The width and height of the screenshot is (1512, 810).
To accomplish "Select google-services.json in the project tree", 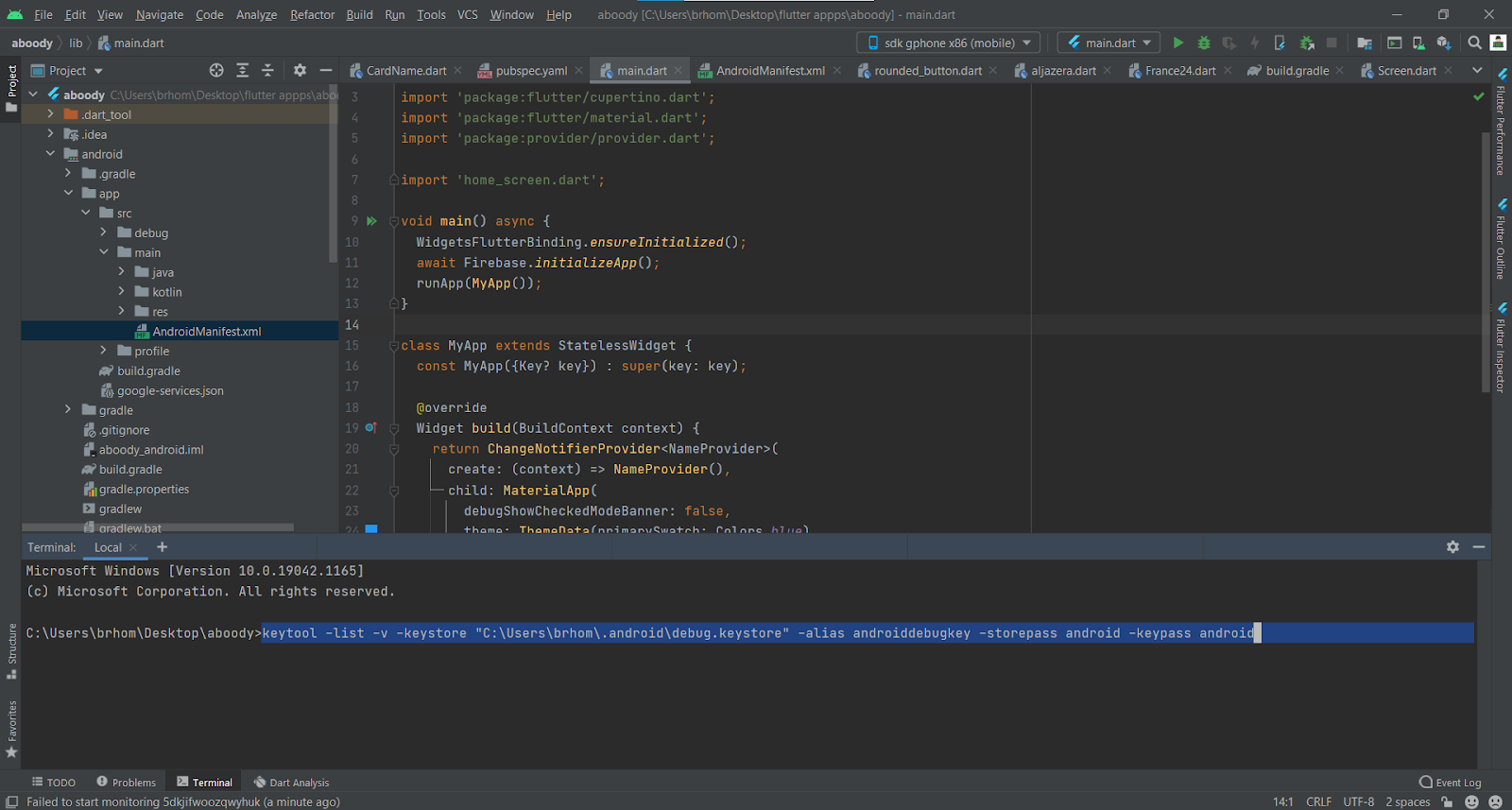I will tap(170, 390).
